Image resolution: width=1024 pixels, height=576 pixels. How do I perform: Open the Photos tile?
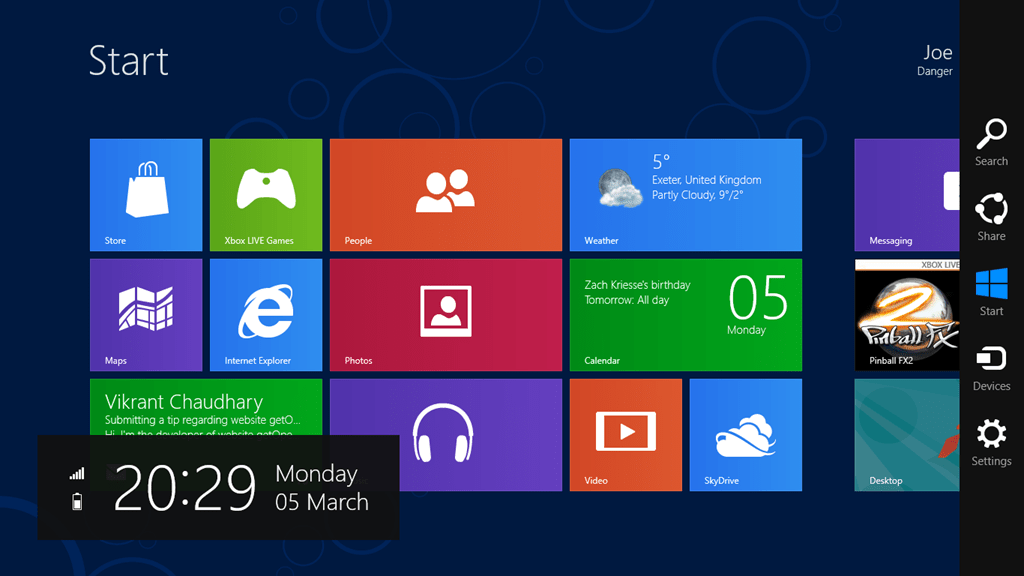point(445,315)
